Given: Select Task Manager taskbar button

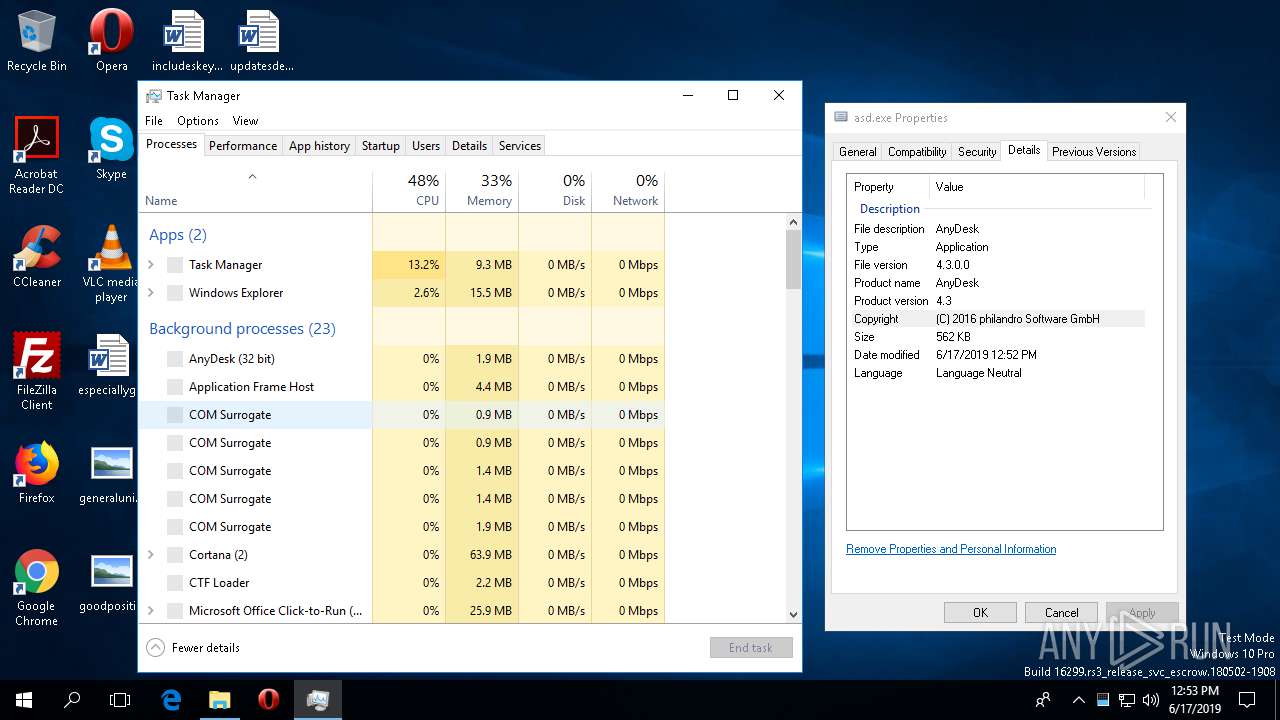Looking at the screenshot, I should point(318,700).
